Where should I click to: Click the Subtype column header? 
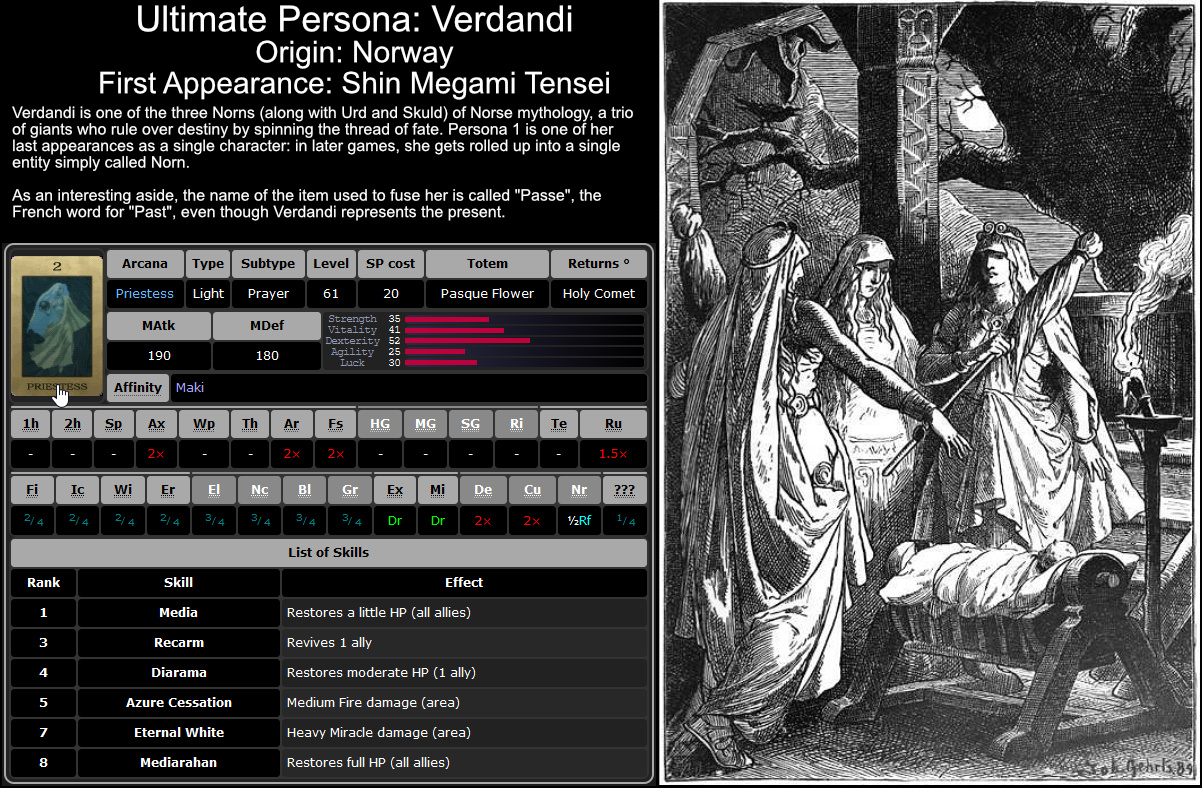tap(268, 264)
